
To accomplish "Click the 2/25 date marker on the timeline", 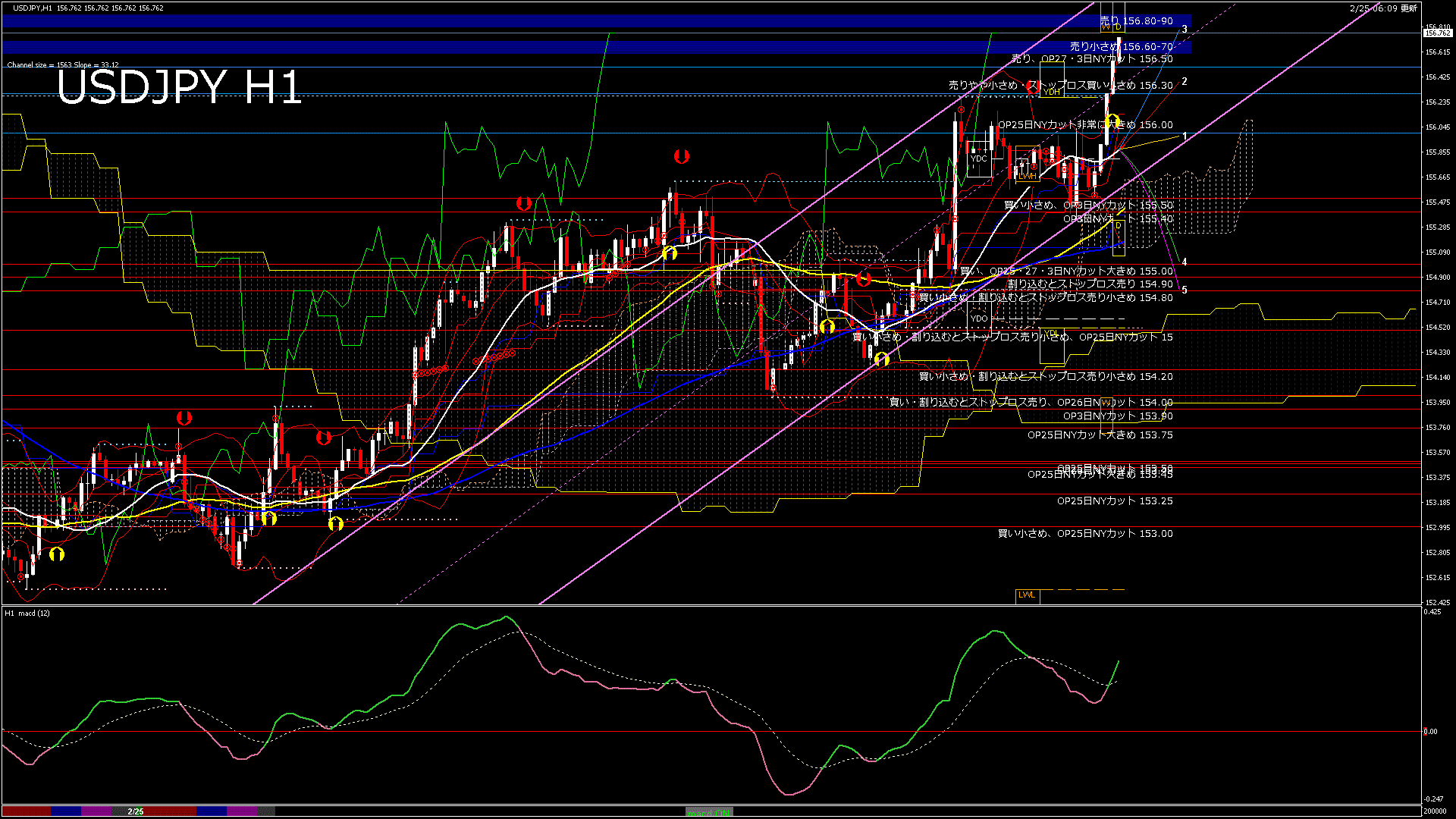I will 134,810.
